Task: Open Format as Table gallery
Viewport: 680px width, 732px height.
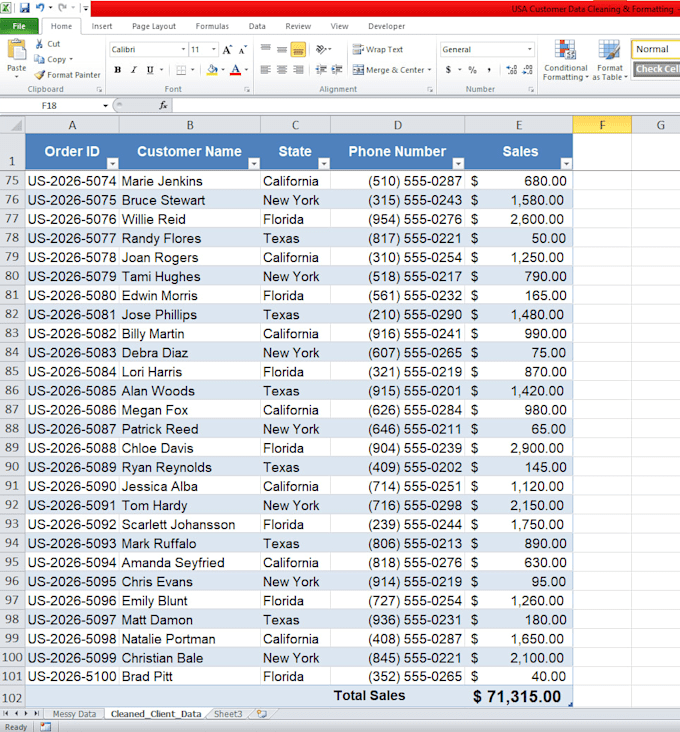Action: pos(610,60)
